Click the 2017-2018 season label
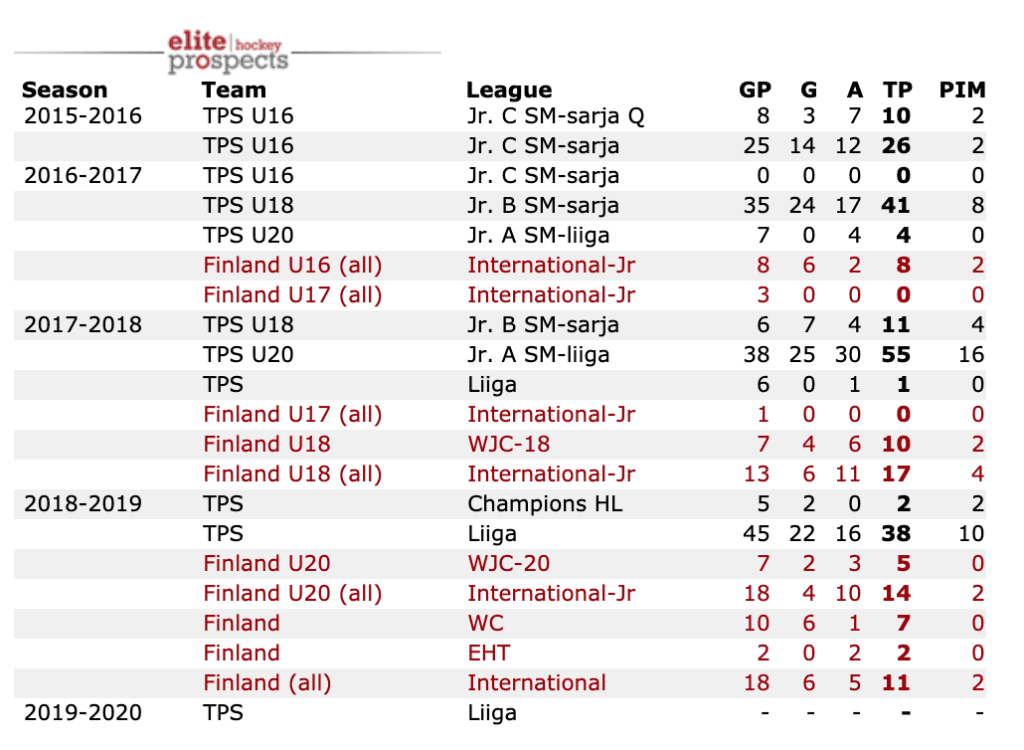1024x750 pixels. click(x=82, y=325)
